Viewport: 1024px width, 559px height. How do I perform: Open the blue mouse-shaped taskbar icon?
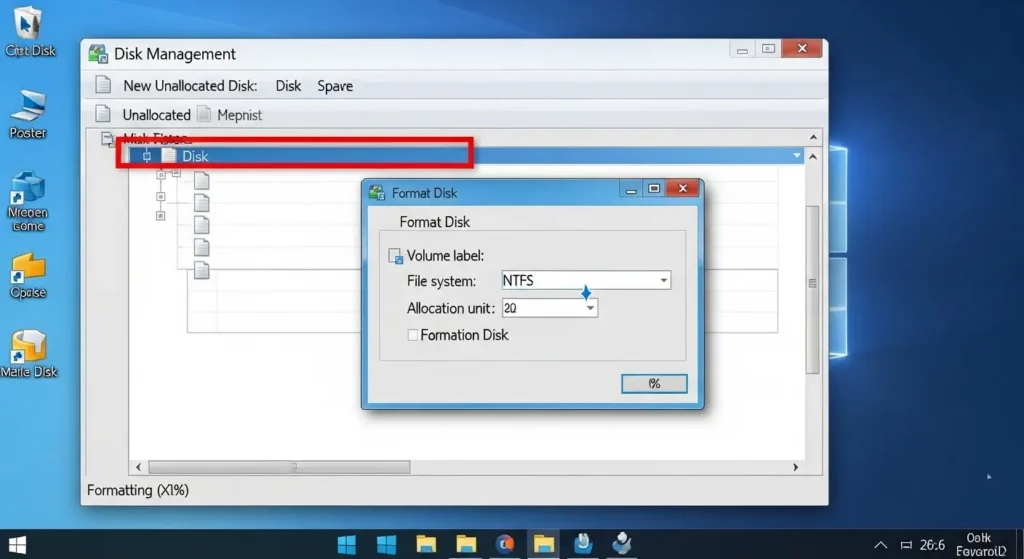pyautogui.click(x=583, y=543)
